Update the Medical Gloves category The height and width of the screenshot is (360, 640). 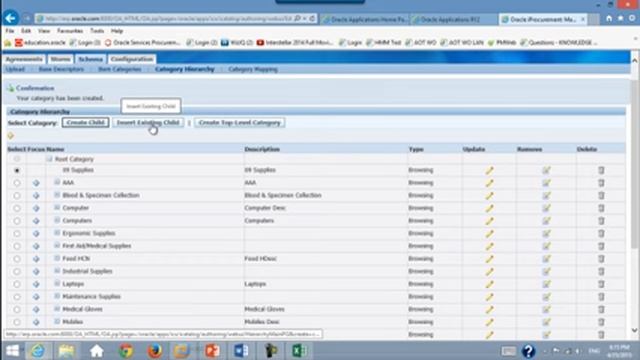[489, 309]
